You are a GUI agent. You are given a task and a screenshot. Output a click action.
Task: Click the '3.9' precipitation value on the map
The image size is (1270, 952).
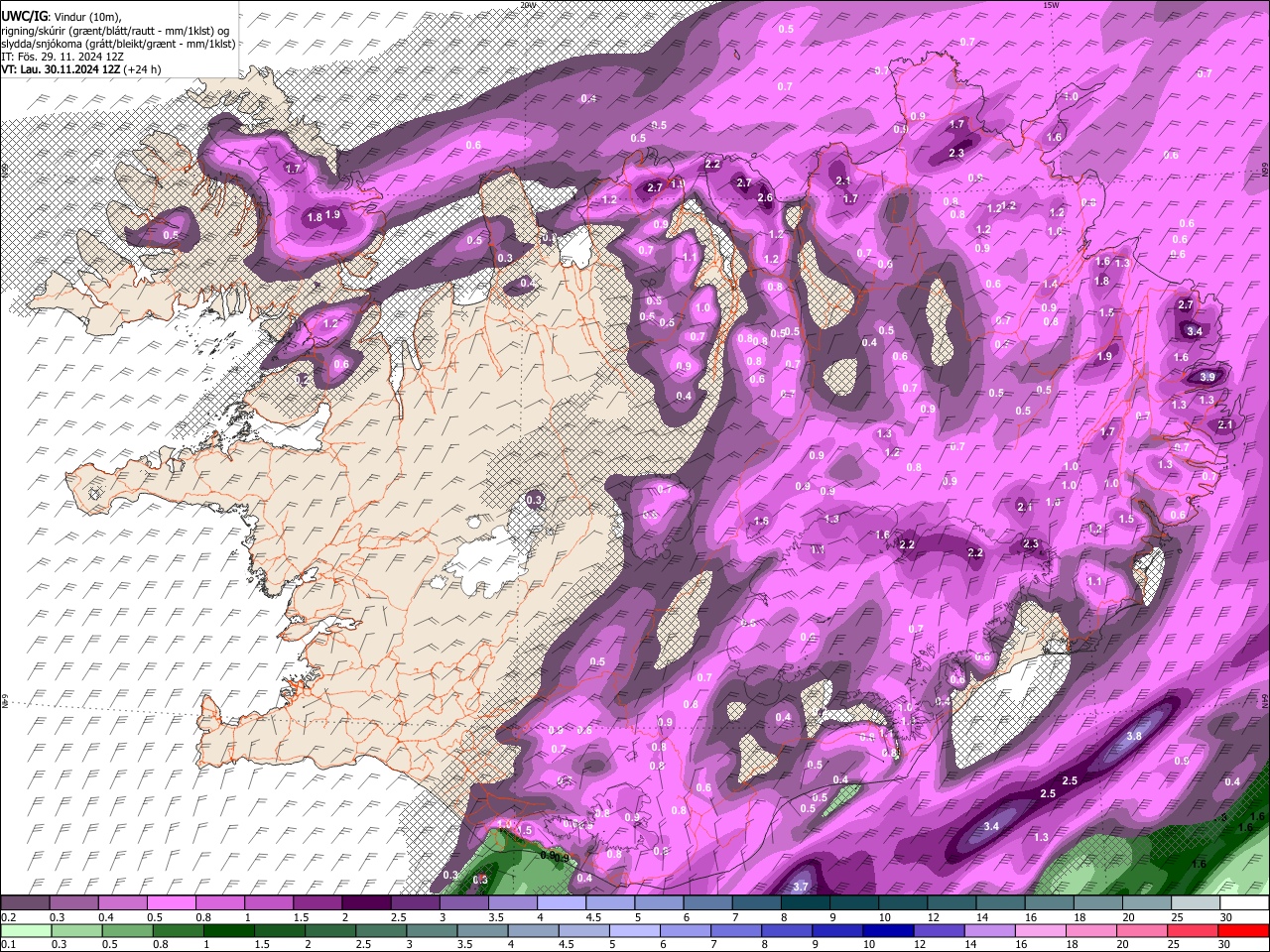click(x=1206, y=378)
